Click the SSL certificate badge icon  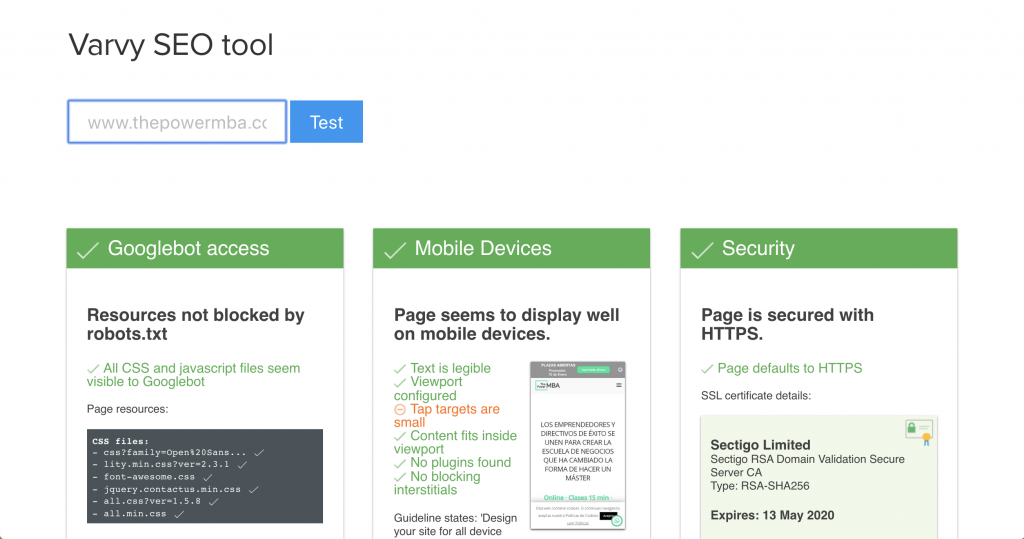click(x=919, y=431)
